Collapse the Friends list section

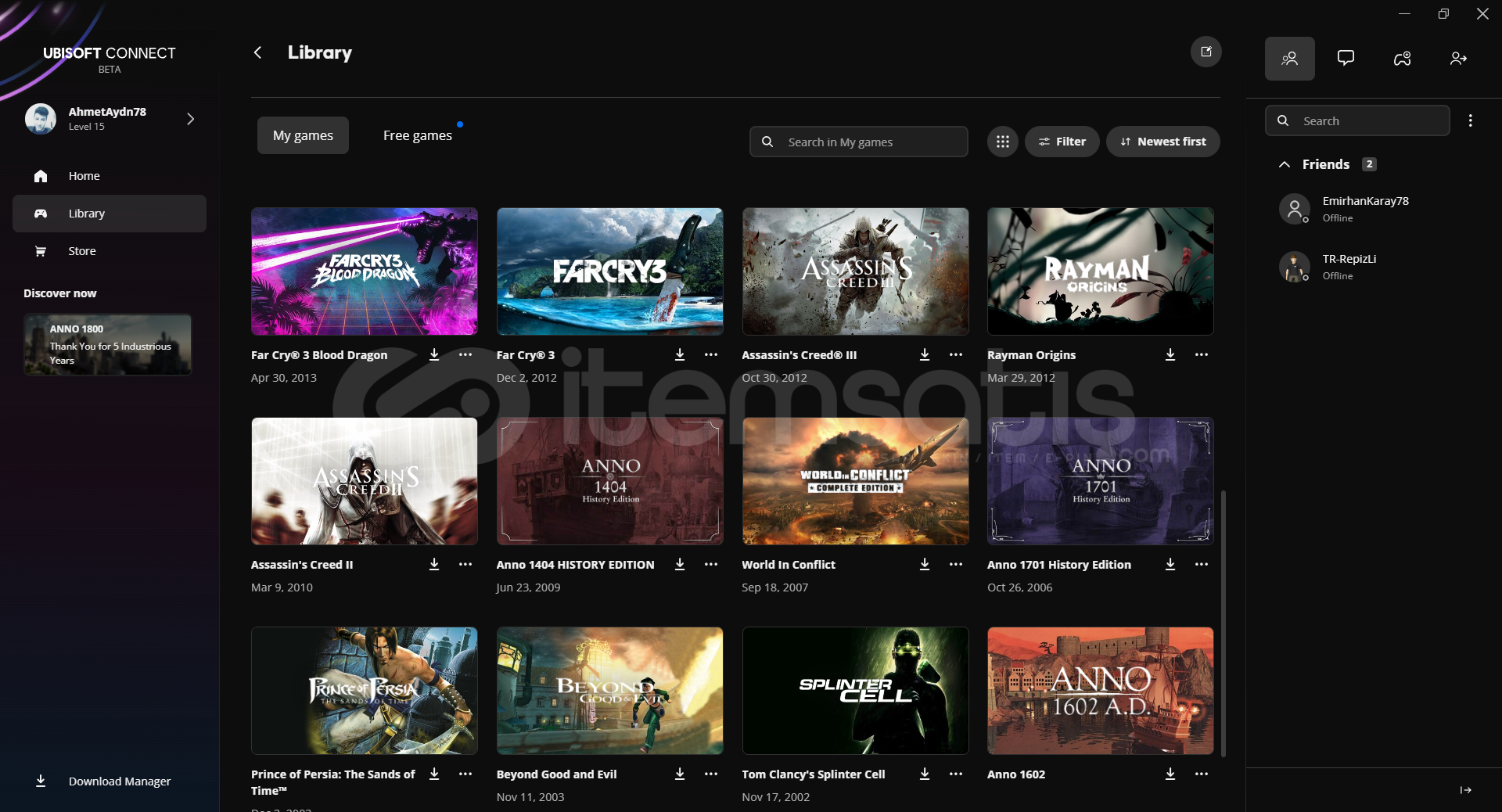click(x=1285, y=164)
